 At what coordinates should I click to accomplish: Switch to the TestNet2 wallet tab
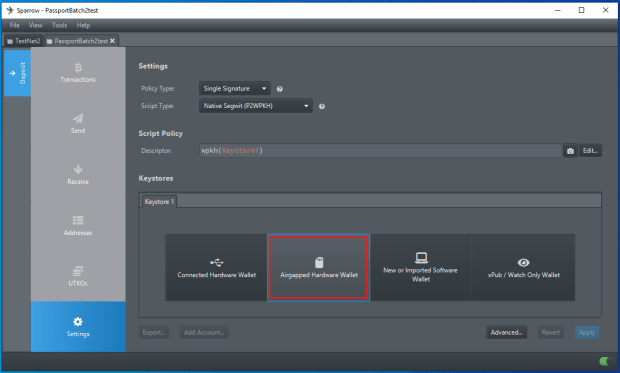[x=23, y=41]
